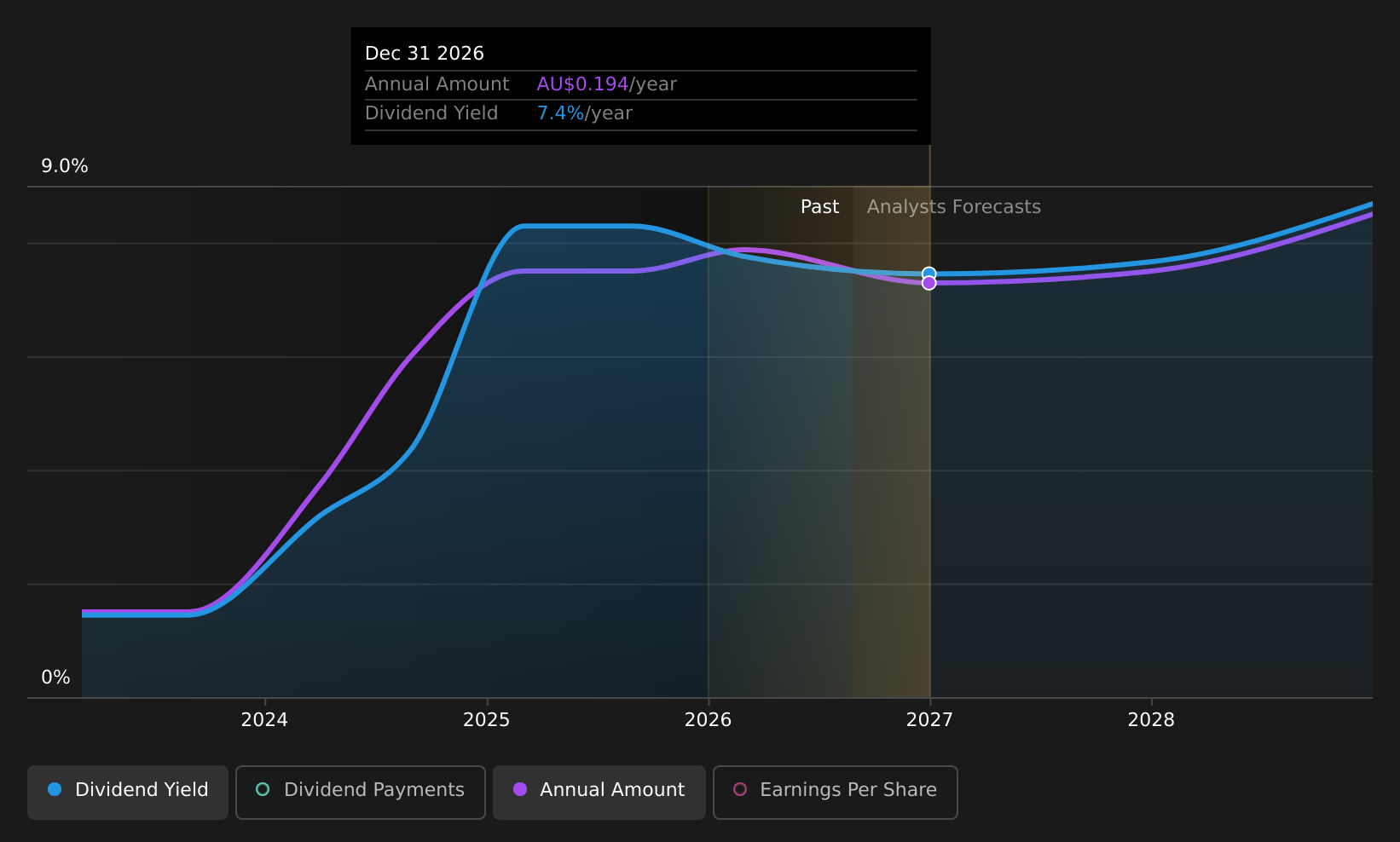Toggle the Dividend Yield legend button
The image size is (1400, 842).
(128, 793)
